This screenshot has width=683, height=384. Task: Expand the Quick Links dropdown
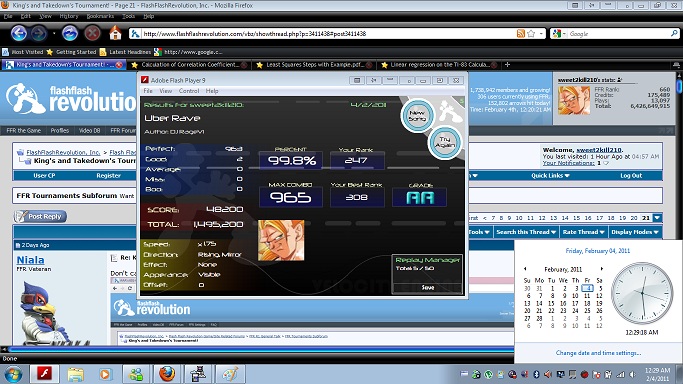coord(550,175)
